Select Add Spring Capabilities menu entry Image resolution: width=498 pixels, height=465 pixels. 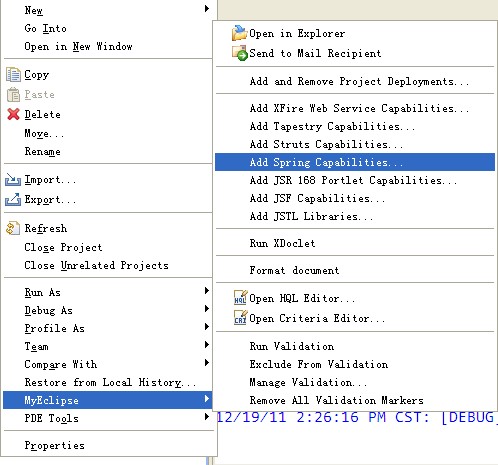click(x=355, y=162)
